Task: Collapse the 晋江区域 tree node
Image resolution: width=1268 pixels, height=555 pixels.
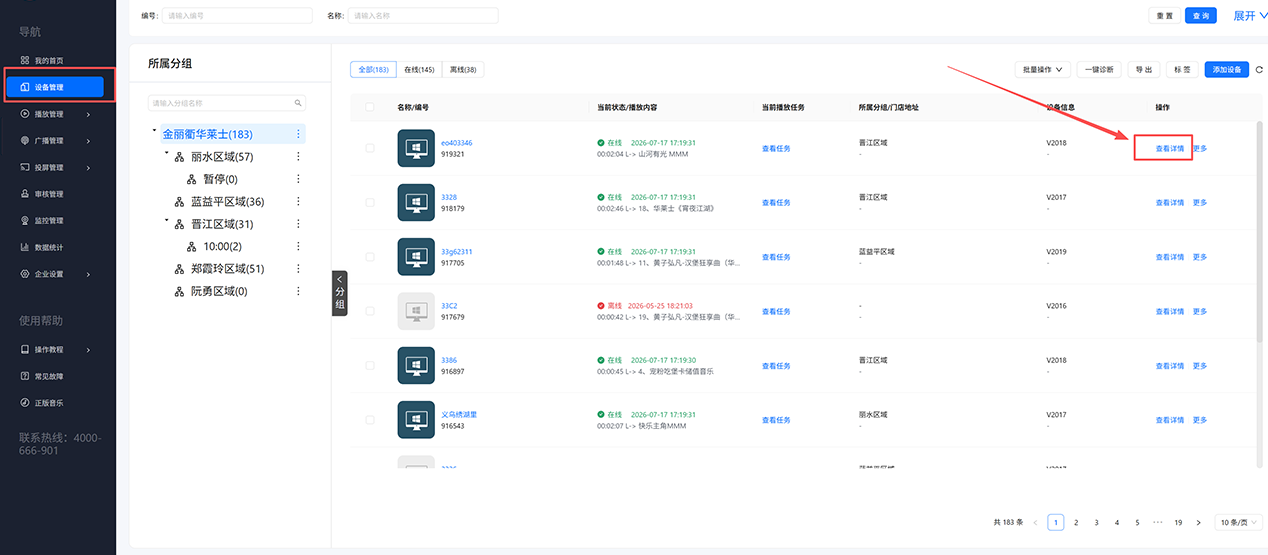Action: tap(166, 221)
